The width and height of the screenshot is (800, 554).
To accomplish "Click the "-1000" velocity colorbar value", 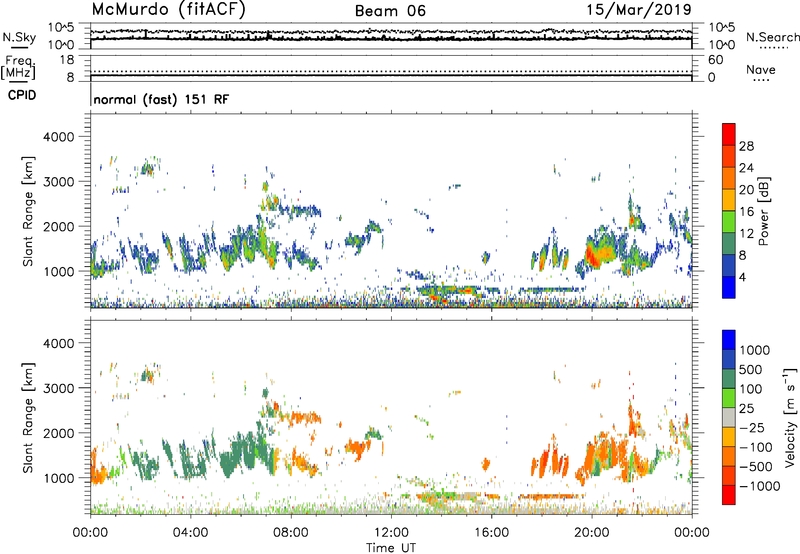I will pos(760,486).
